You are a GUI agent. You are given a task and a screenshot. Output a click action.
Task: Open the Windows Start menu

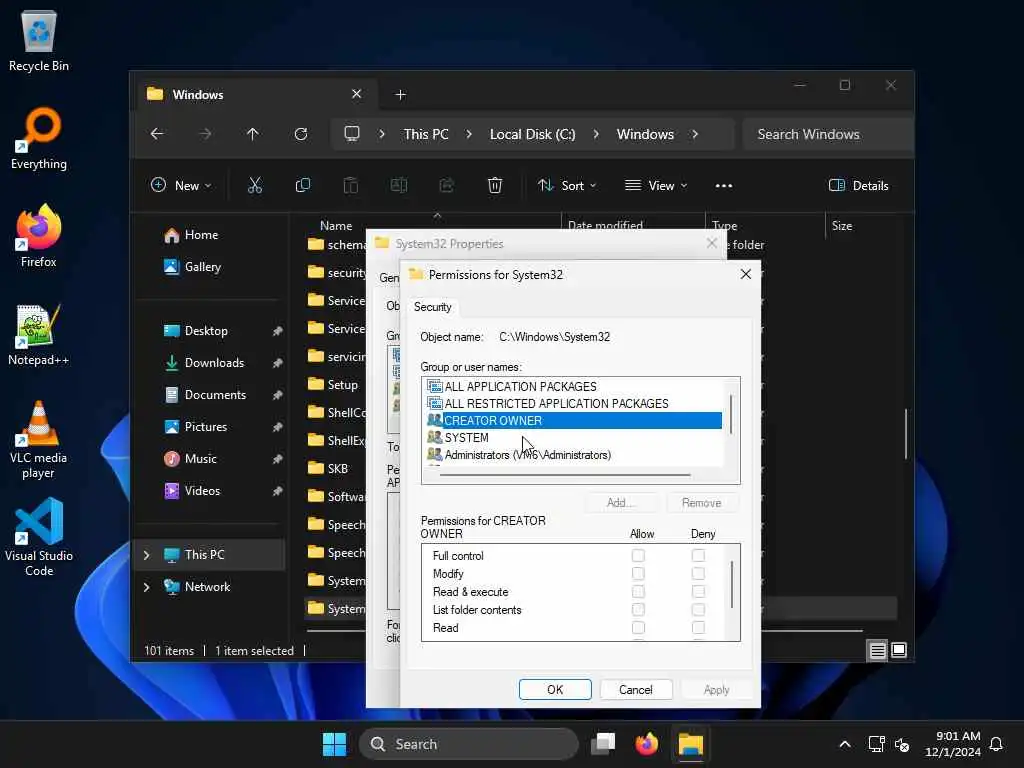(334, 744)
